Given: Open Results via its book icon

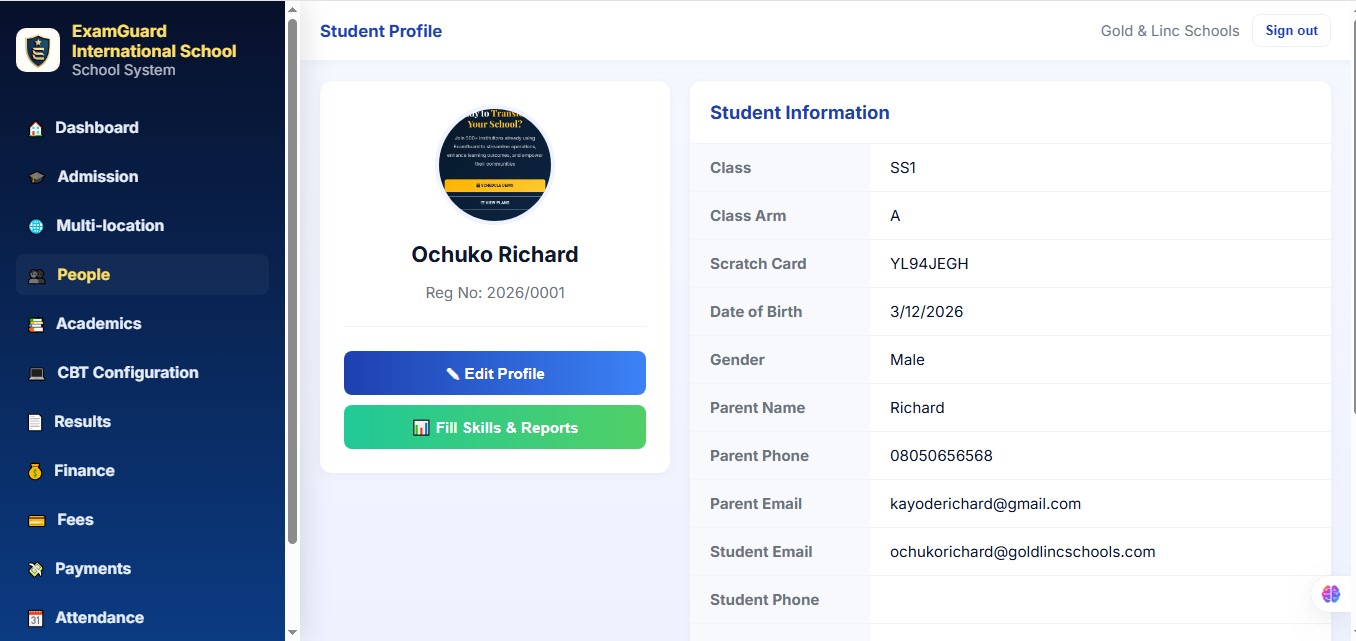Looking at the screenshot, I should 34,421.
